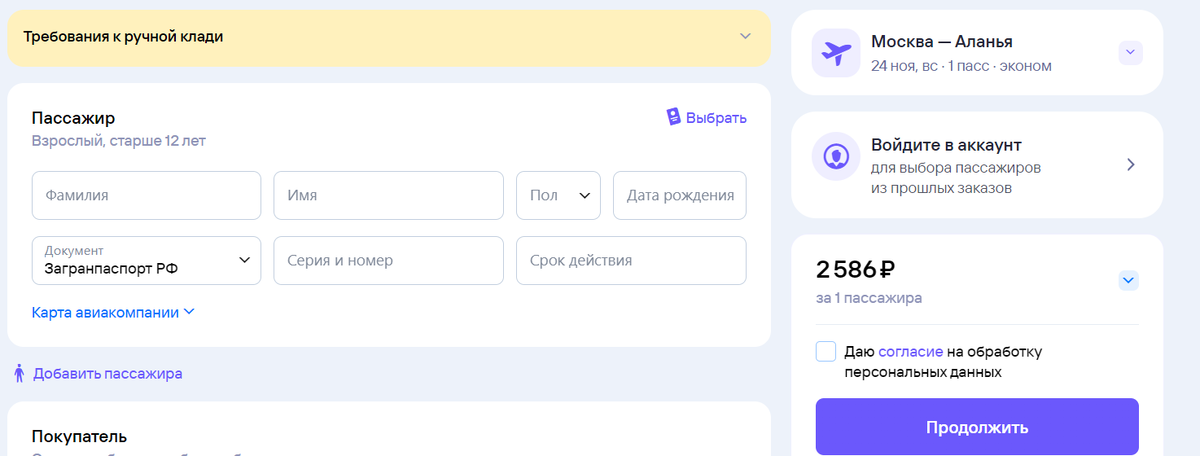Viewport: 1200px width, 456px height.
Task: Open the Пол gender dropdown
Action: [x=558, y=196]
